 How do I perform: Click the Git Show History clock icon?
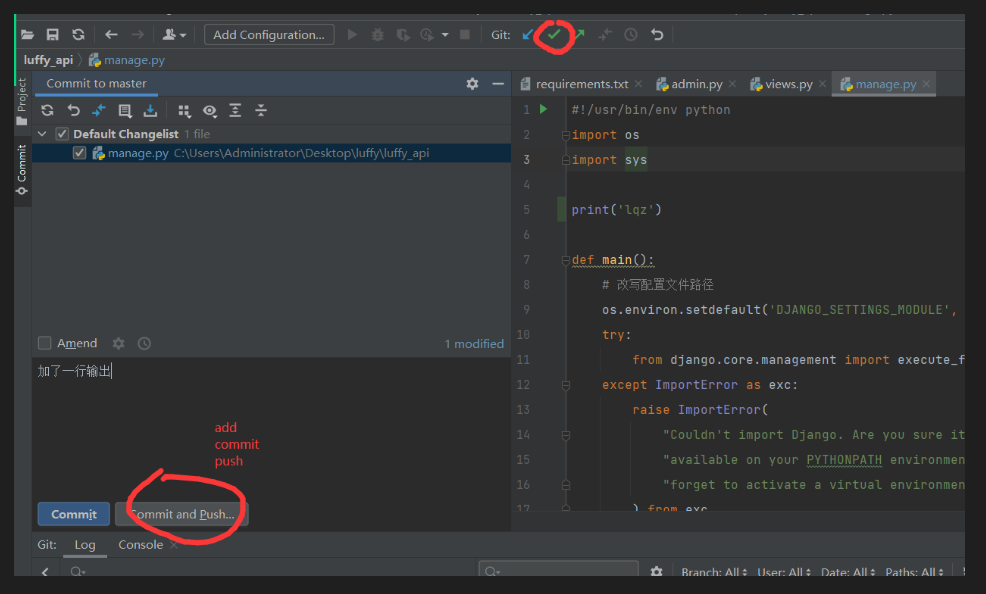pyautogui.click(x=631, y=35)
